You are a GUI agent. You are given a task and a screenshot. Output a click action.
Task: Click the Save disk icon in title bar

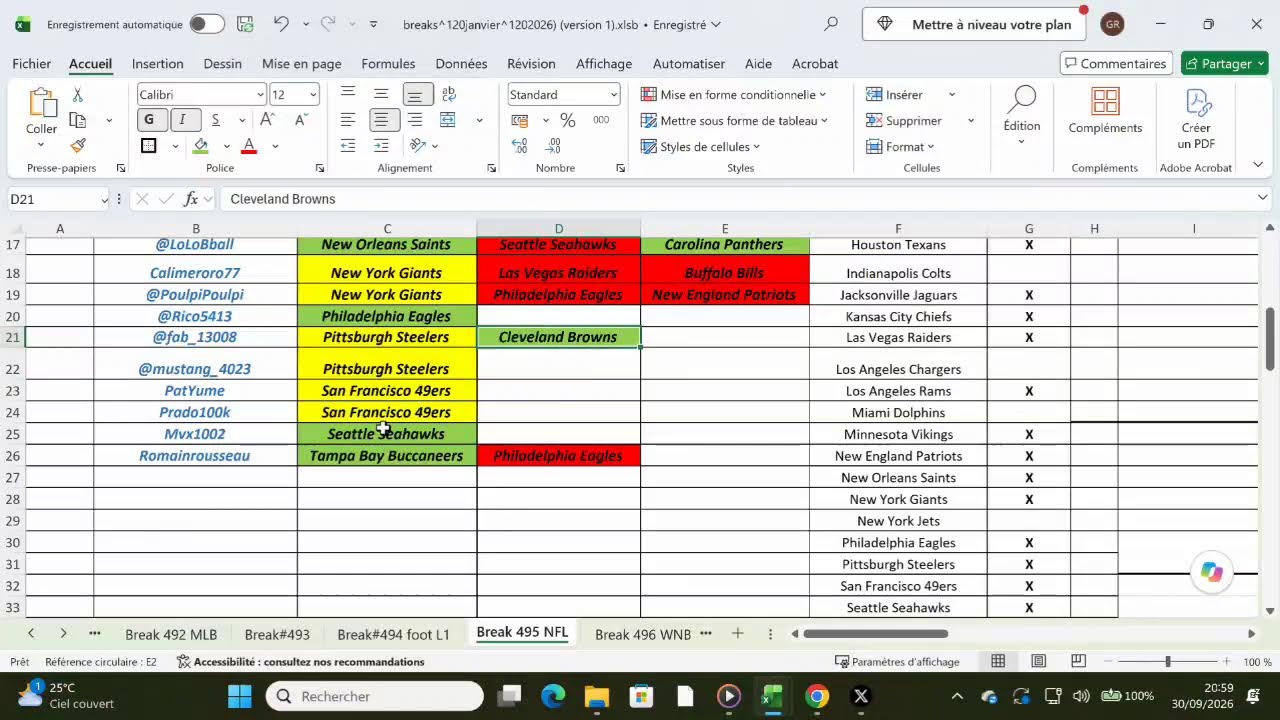click(245, 24)
